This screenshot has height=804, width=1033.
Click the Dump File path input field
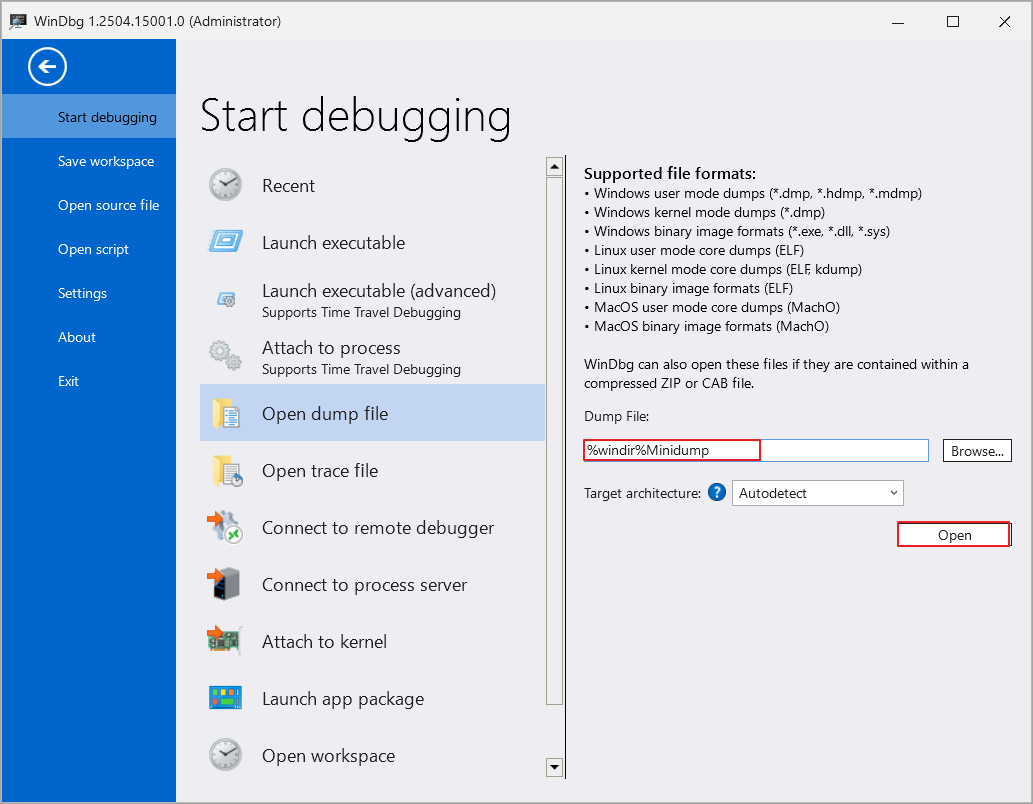click(756, 451)
